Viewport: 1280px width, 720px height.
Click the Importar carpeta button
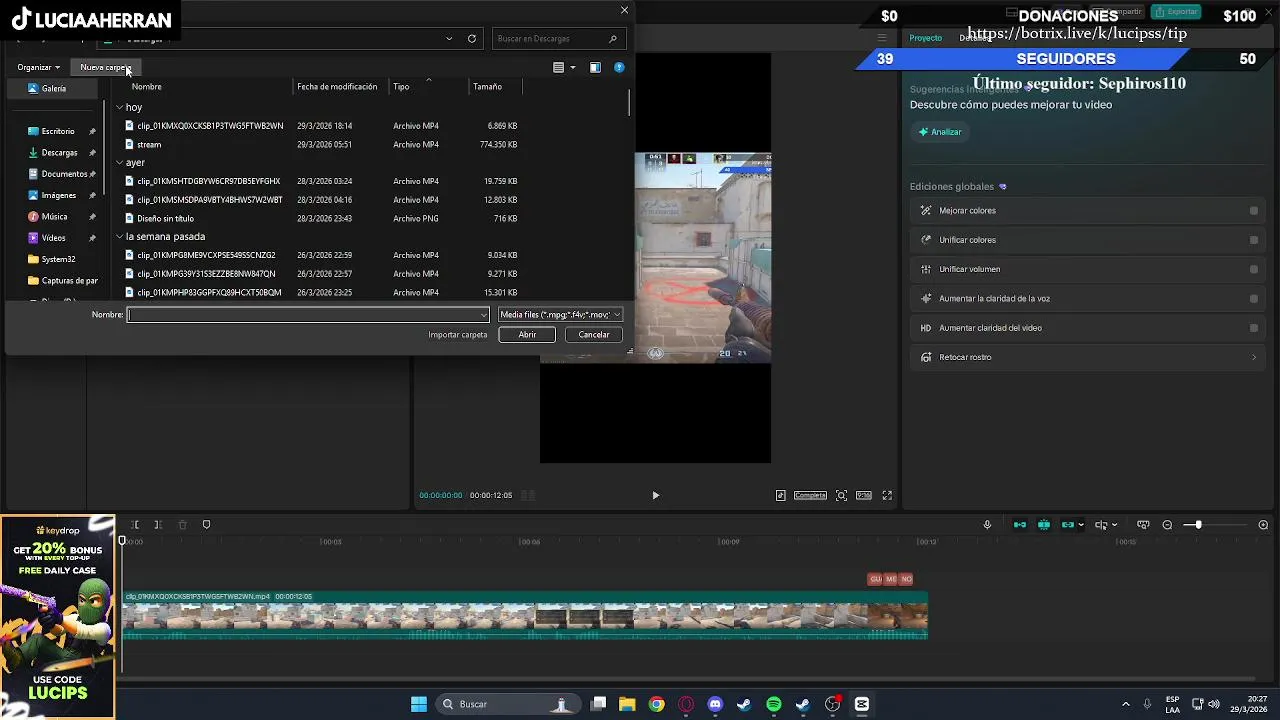pos(458,335)
